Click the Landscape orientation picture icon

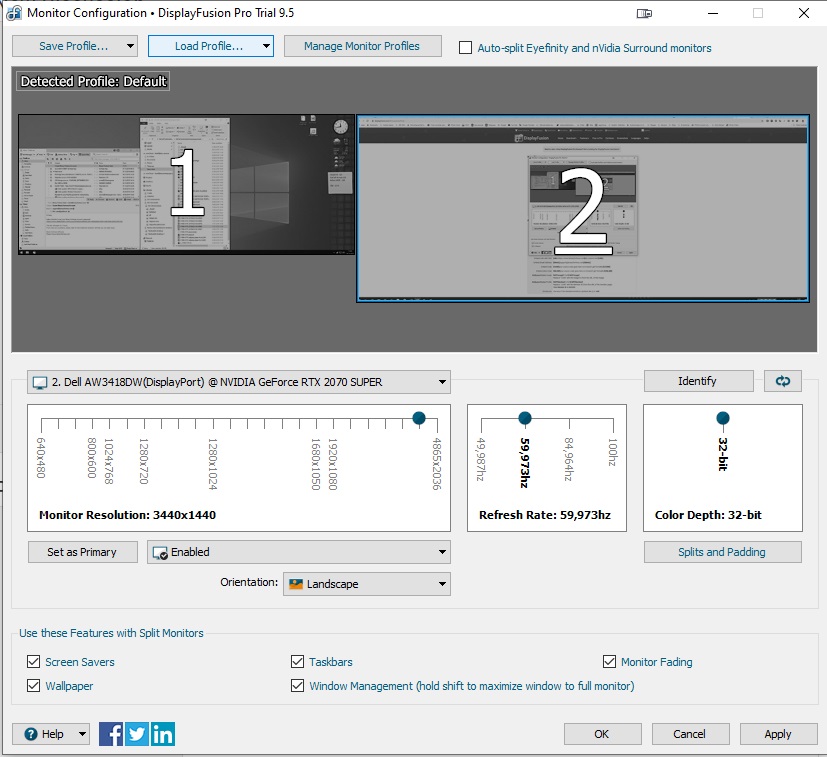pos(296,584)
